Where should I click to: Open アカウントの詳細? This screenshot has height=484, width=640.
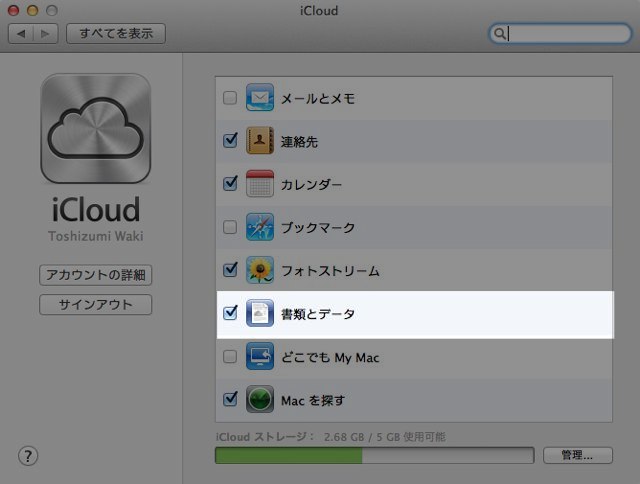click(x=96, y=275)
